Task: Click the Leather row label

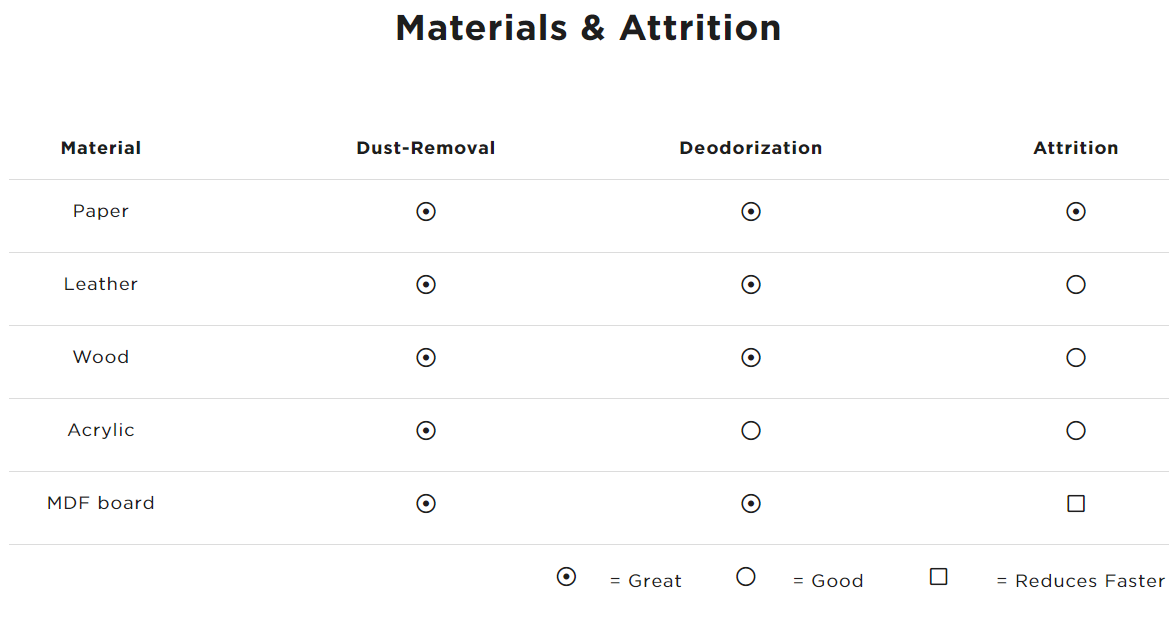Action: (101, 284)
